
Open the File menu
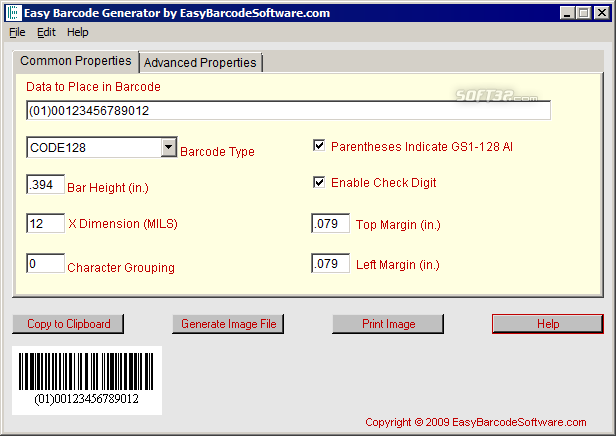tap(17, 32)
